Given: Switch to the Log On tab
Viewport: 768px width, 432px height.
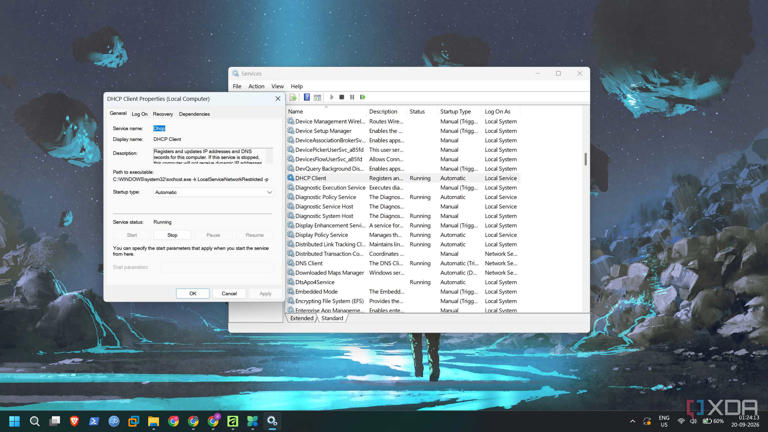Looking at the screenshot, I should [140, 114].
